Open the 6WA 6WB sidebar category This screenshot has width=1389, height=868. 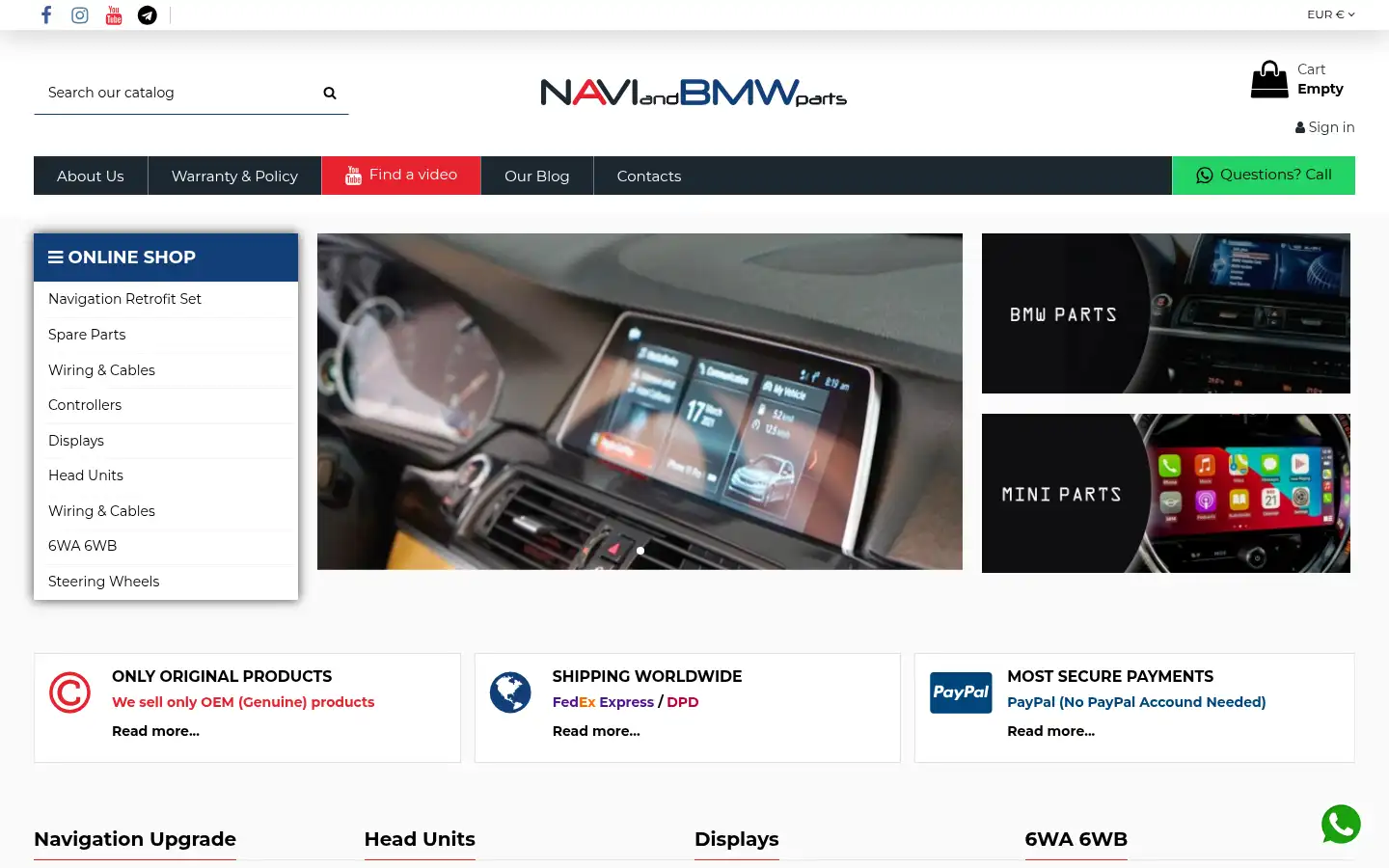pos(83,546)
